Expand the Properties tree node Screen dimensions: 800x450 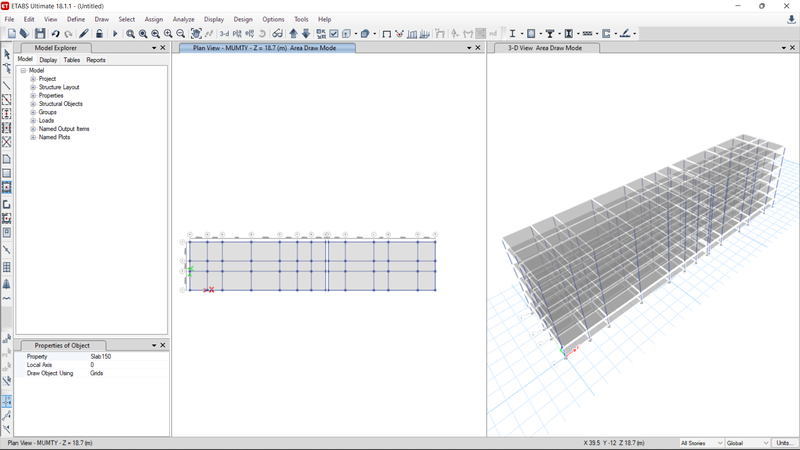(x=33, y=95)
